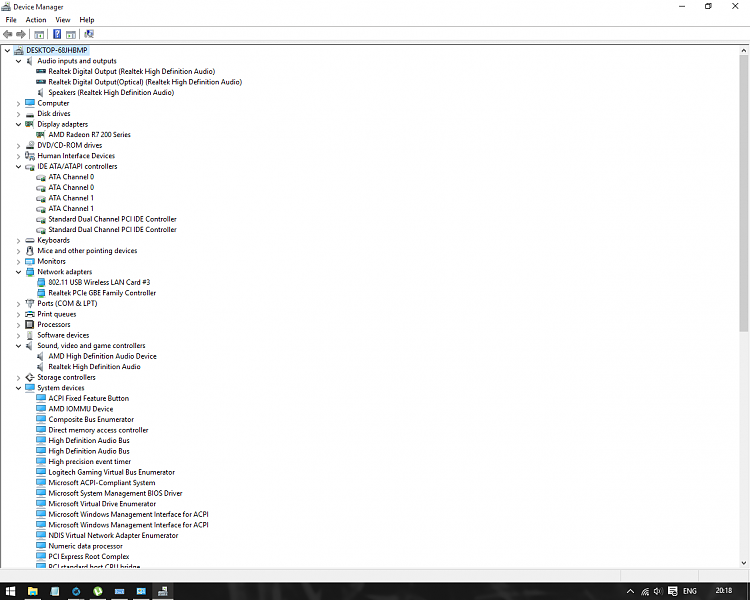Expand the Processors category
750x600 pixels.
18,325
